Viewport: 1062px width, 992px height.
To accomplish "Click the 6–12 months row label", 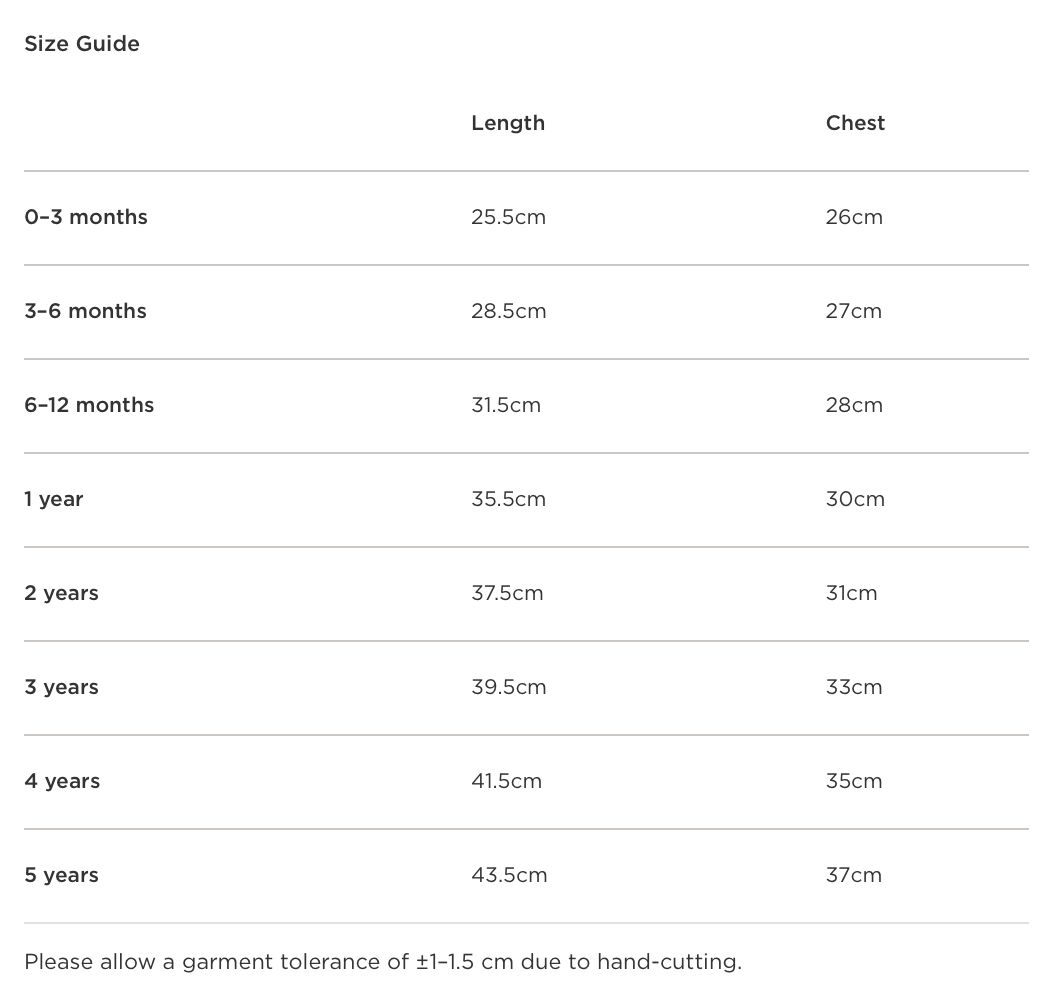I will [89, 405].
